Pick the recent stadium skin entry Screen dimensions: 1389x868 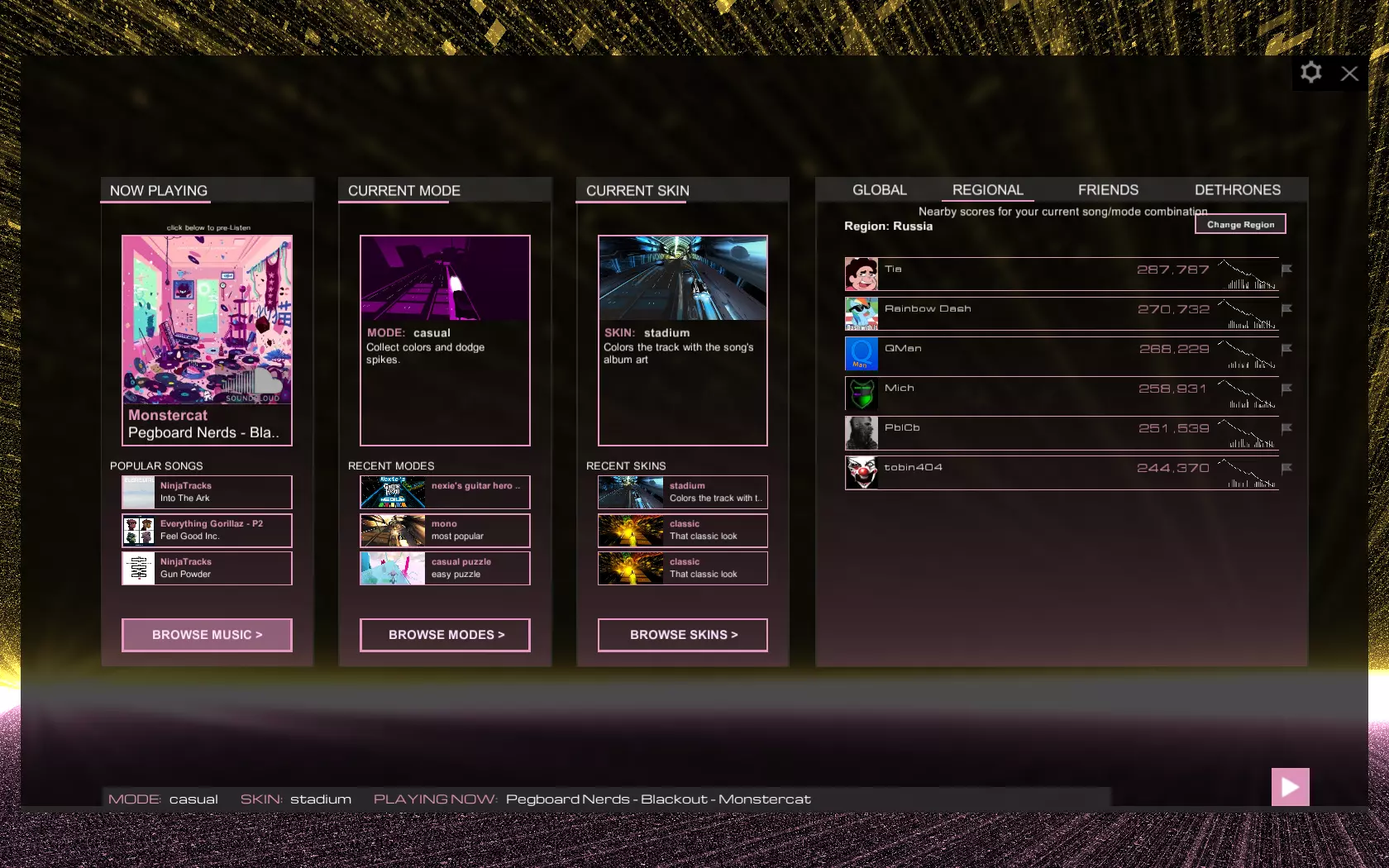(683, 492)
